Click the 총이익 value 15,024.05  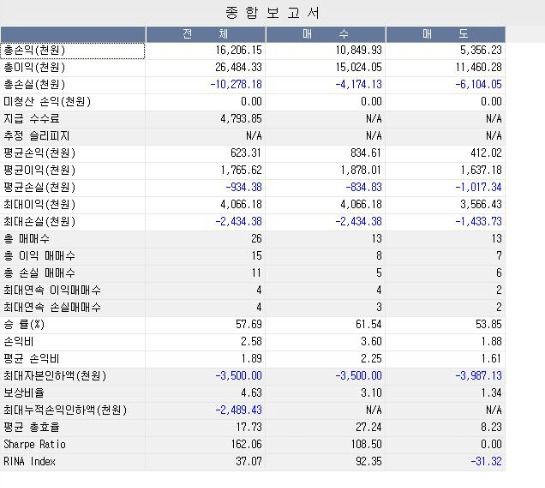pyautogui.click(x=358, y=67)
